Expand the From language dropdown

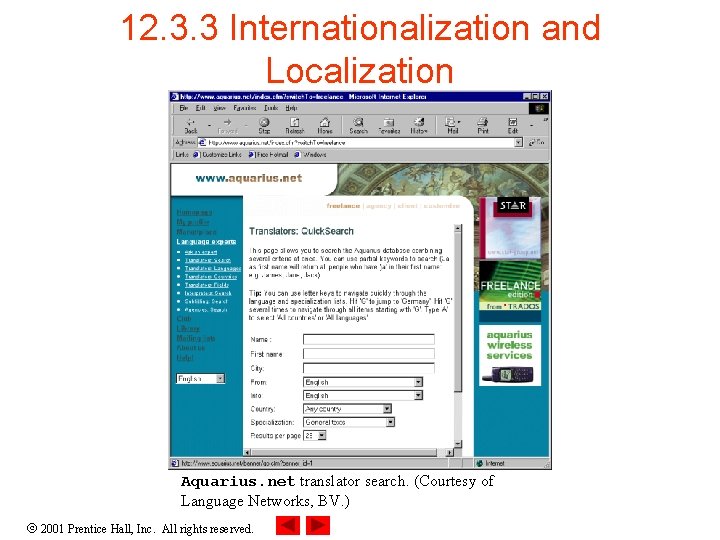tap(418, 382)
